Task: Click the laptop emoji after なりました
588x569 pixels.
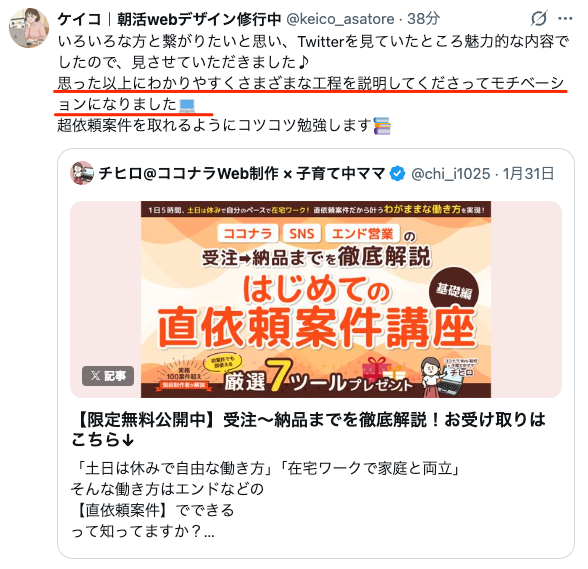Action: (187, 105)
